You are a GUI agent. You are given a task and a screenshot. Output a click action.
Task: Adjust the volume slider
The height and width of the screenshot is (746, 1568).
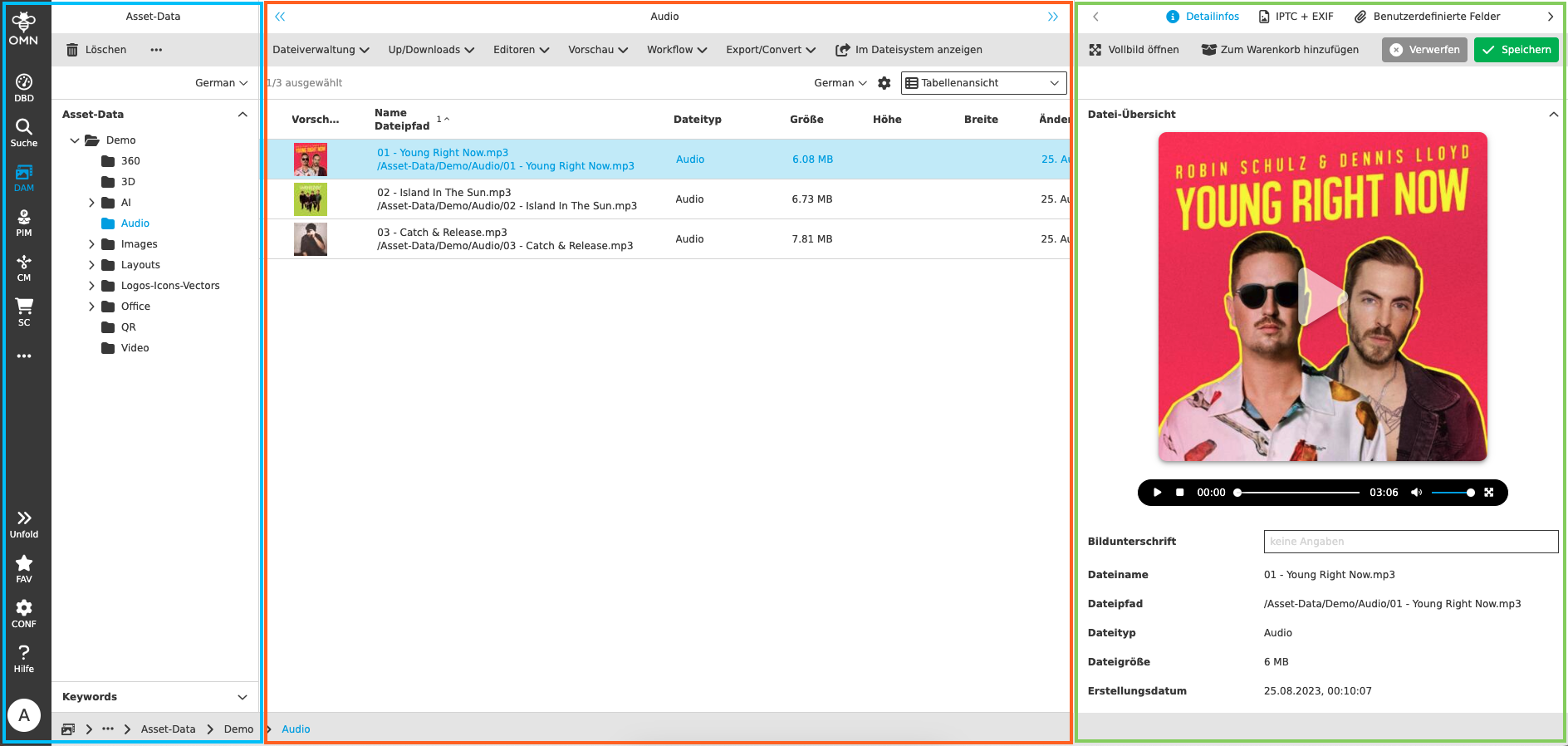coord(1453,493)
